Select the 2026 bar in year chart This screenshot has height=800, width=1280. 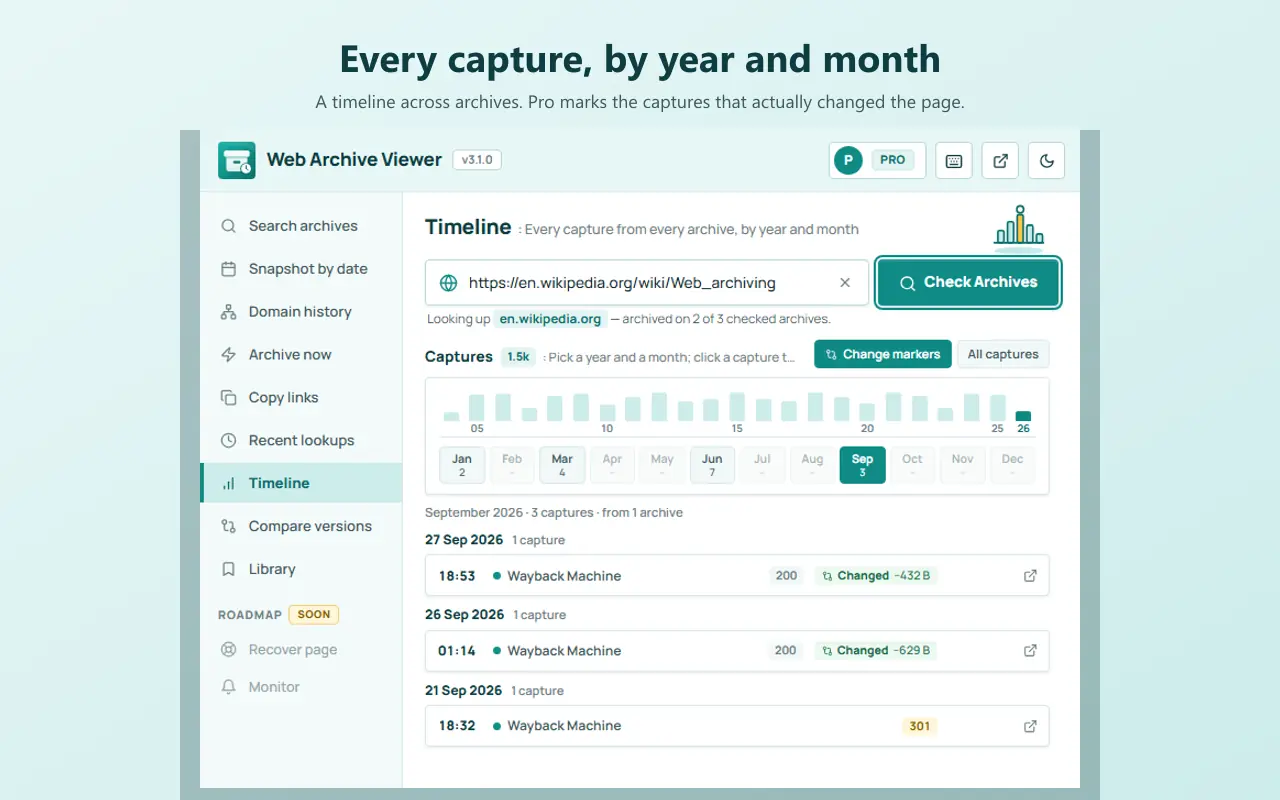pyautogui.click(x=1023, y=416)
